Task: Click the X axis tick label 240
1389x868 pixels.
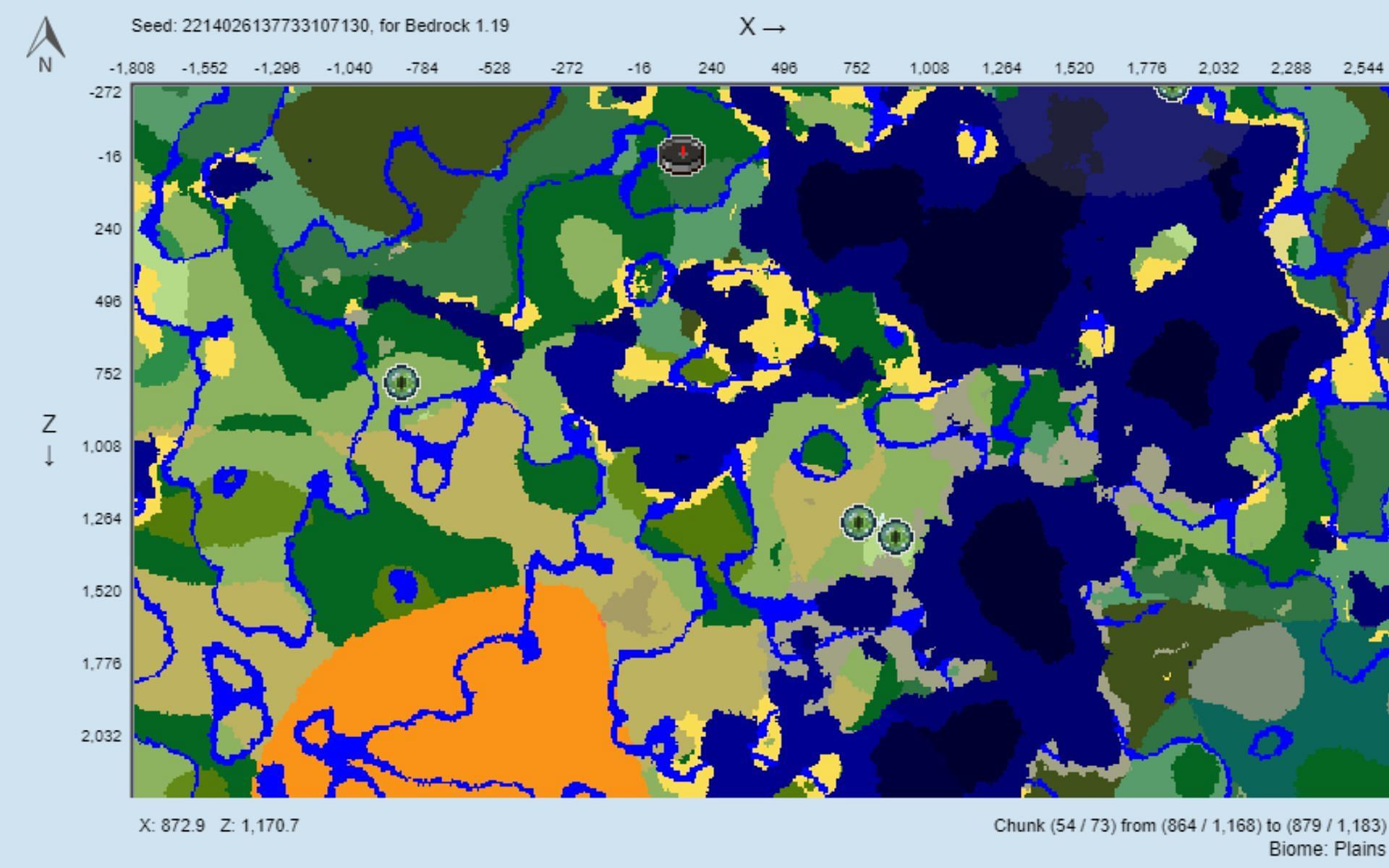Action: pyautogui.click(x=711, y=68)
